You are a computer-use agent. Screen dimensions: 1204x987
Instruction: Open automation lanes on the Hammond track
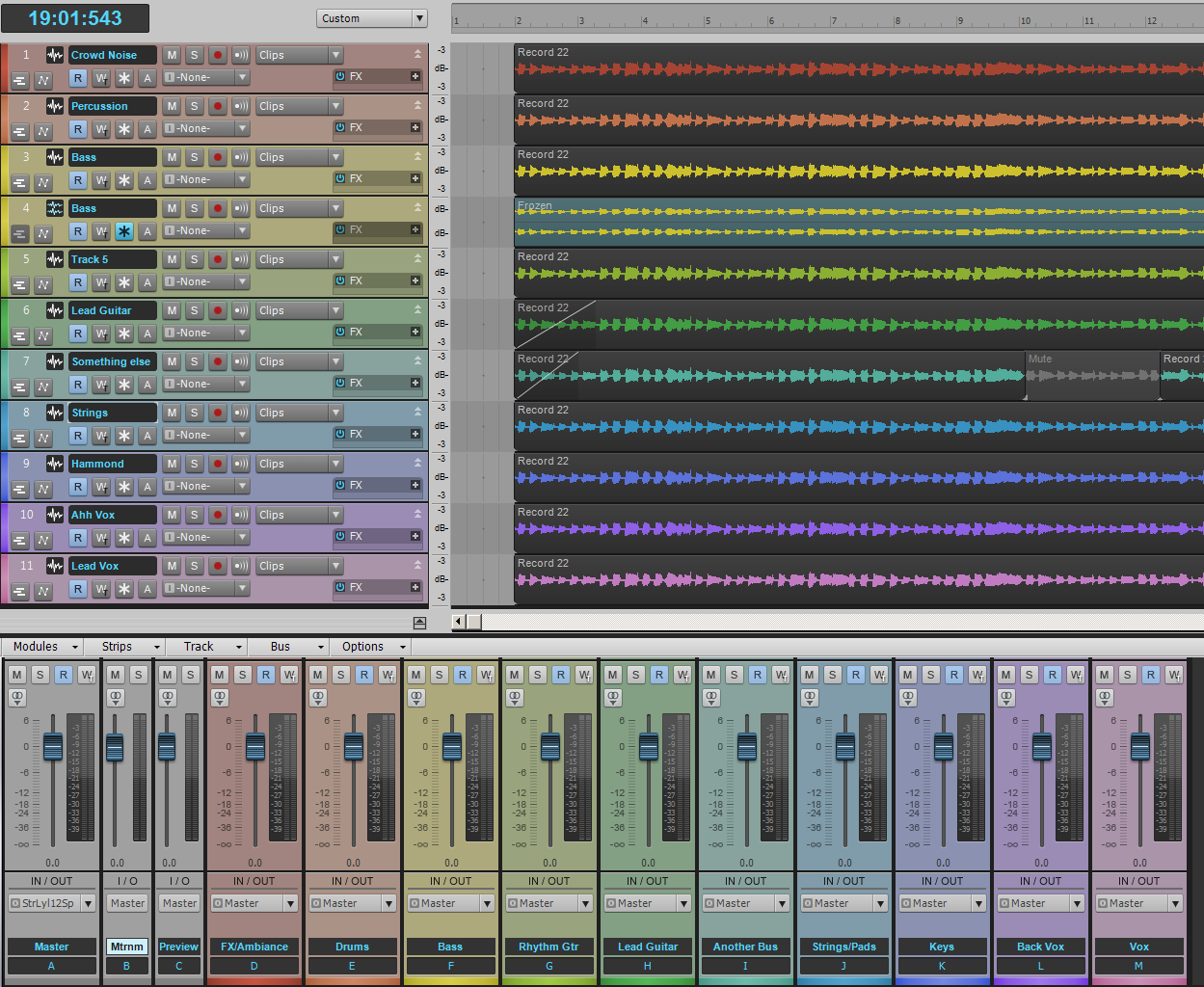43,489
